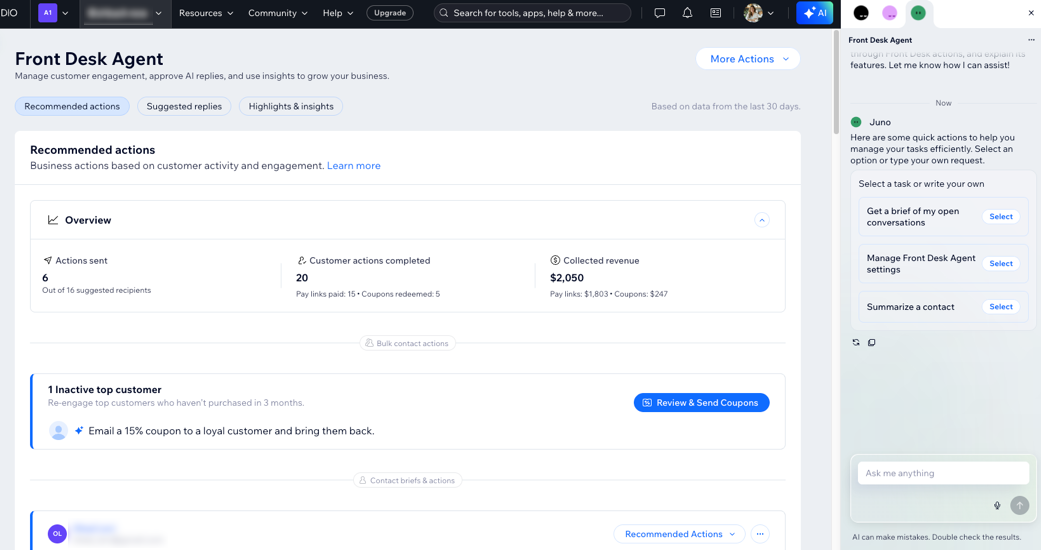Select 'Summarize a contact'
The height and width of the screenshot is (550, 1041).
click(x=1001, y=307)
